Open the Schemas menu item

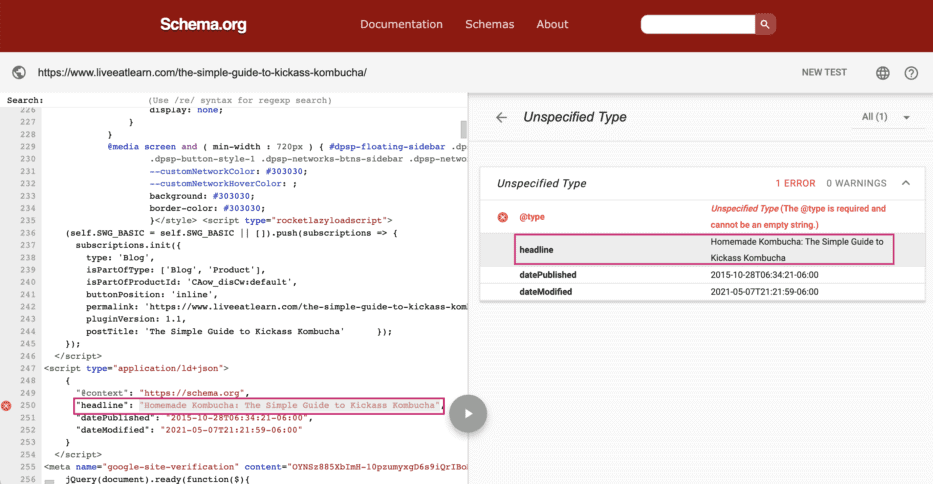490,24
